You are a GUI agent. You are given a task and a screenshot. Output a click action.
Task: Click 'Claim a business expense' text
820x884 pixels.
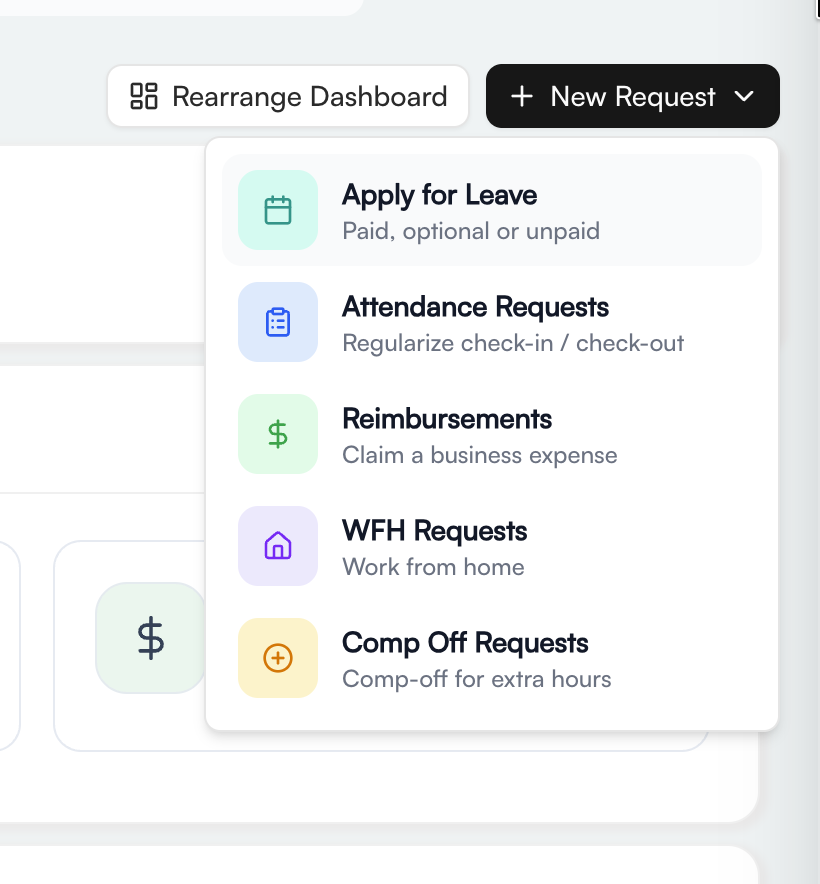[x=480, y=455]
